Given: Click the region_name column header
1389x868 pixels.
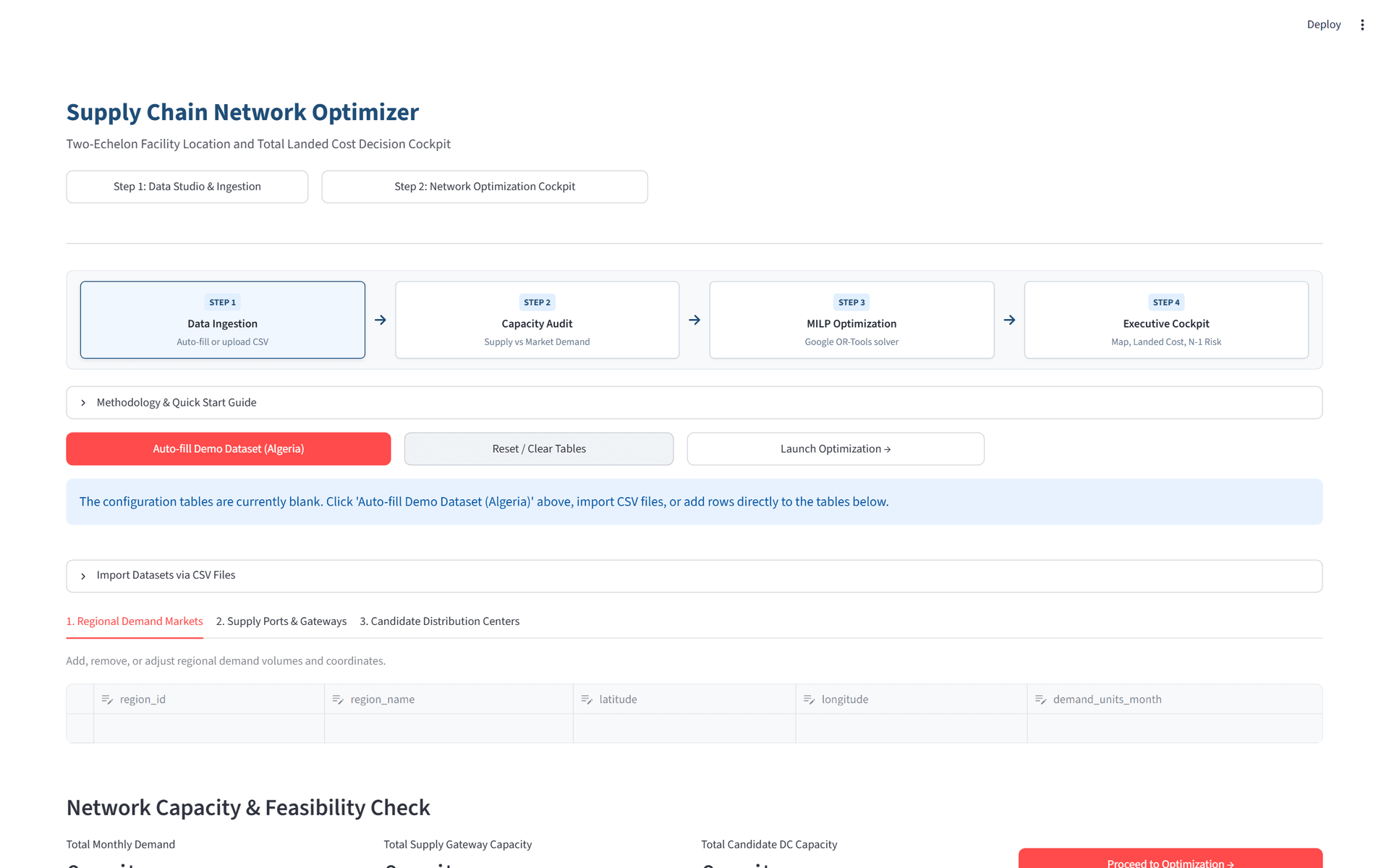Looking at the screenshot, I should click(449, 699).
